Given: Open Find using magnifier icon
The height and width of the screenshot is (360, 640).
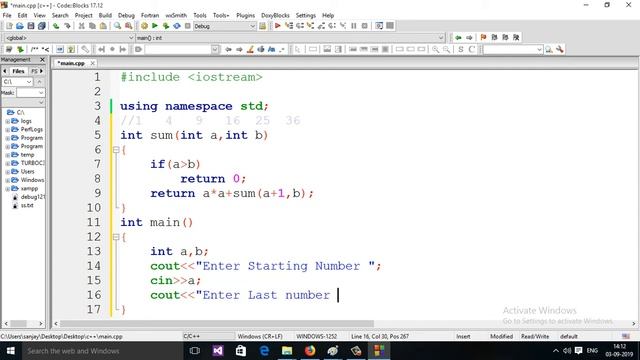Looking at the screenshot, I should click(118, 26).
